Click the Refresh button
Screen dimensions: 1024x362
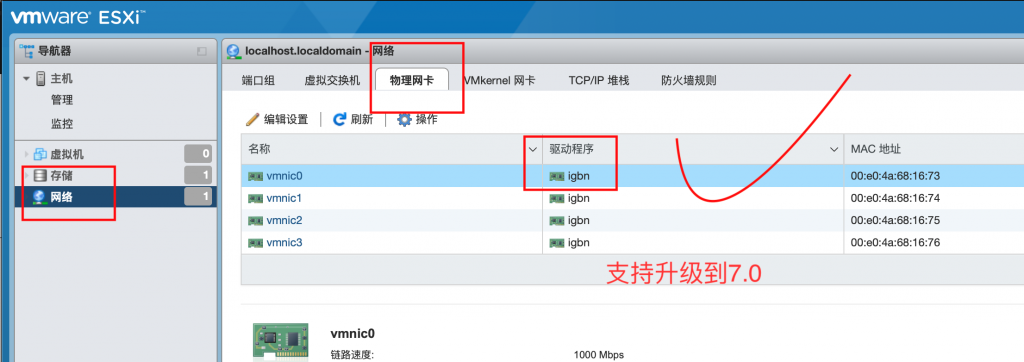(x=353, y=120)
